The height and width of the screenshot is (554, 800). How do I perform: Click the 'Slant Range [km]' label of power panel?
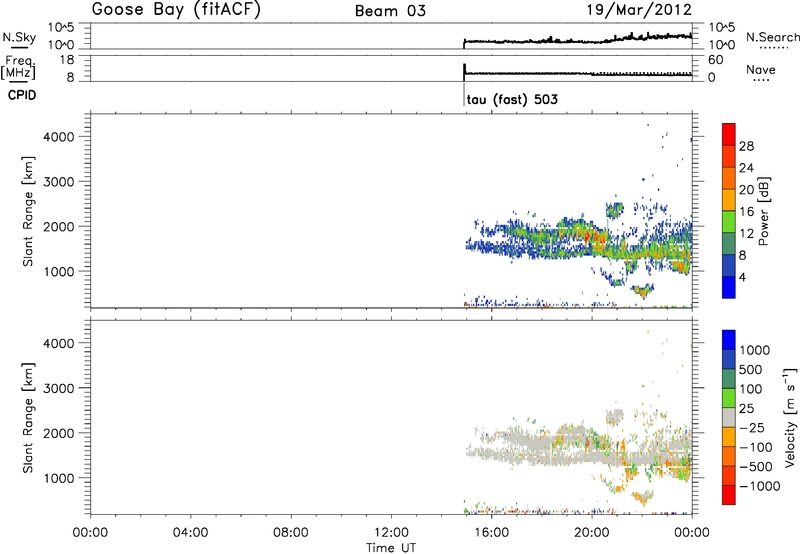[28, 212]
